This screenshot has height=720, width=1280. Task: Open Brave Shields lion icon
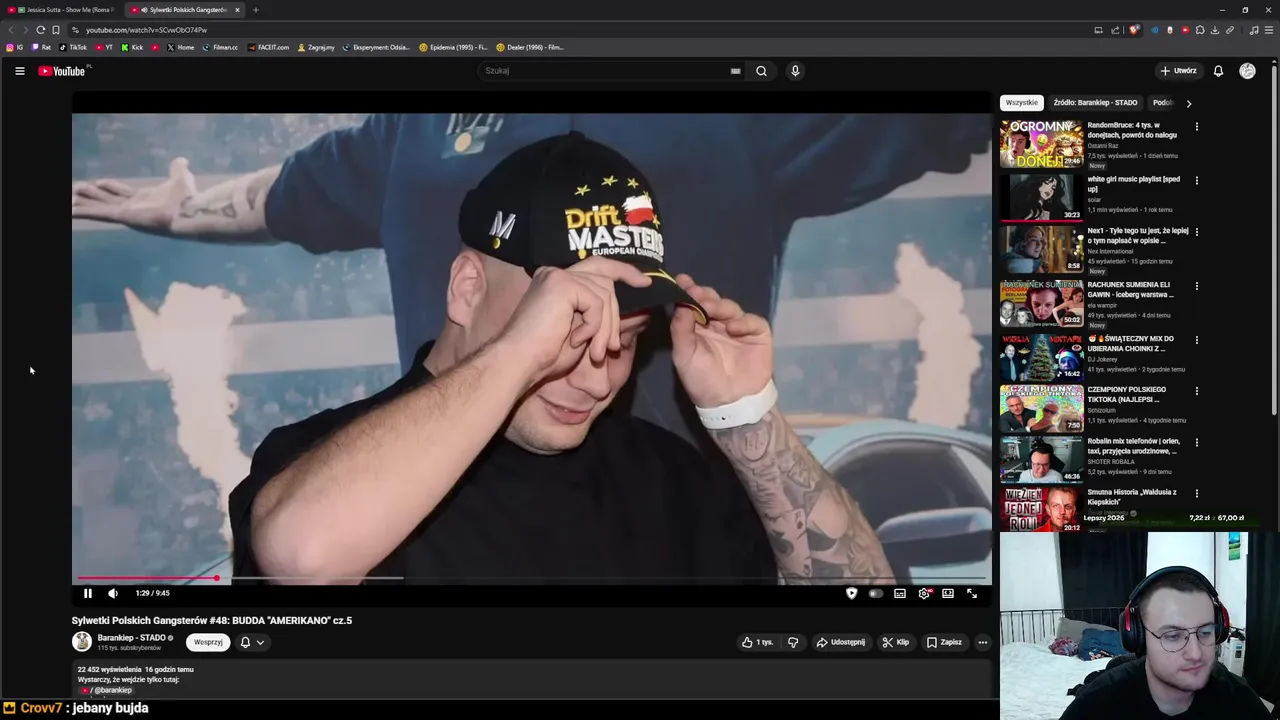[x=1133, y=30]
